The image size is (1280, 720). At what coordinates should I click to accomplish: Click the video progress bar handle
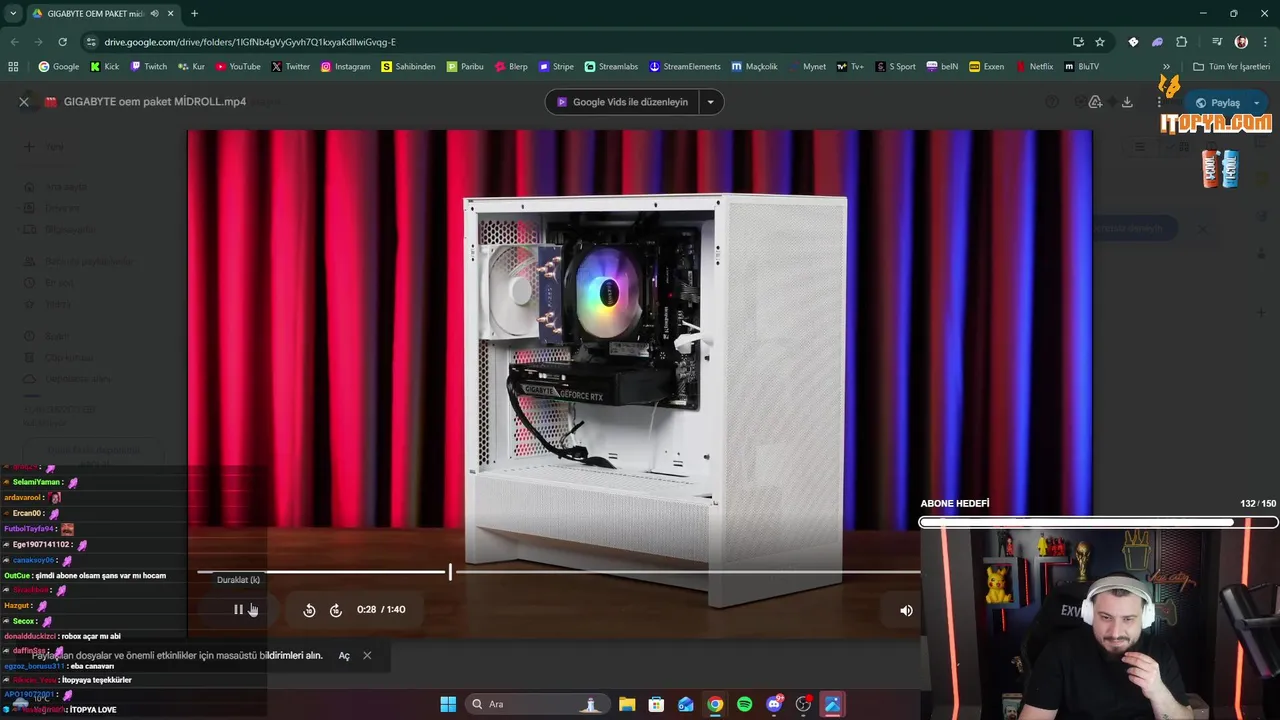(x=450, y=572)
